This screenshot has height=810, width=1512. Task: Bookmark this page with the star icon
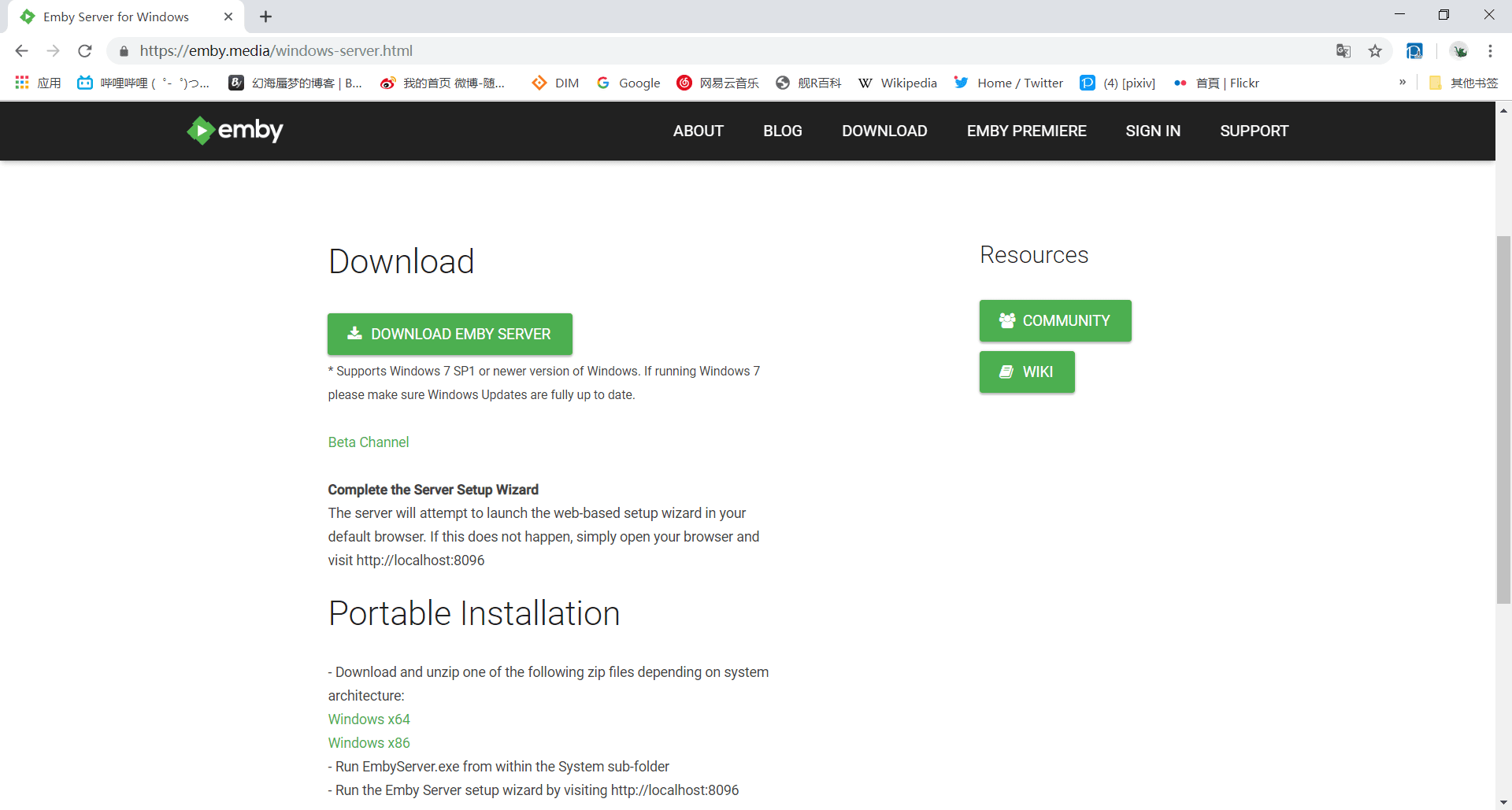[x=1375, y=51]
